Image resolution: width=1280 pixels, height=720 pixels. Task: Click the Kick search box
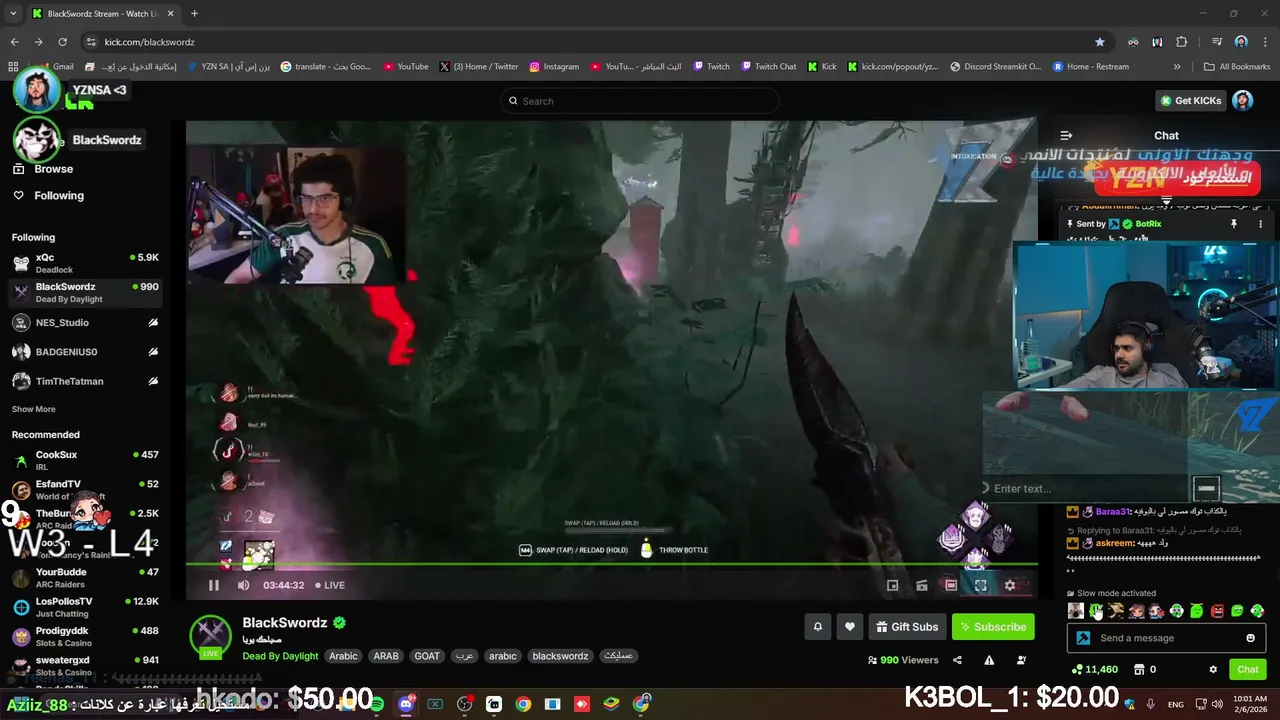[640, 101]
